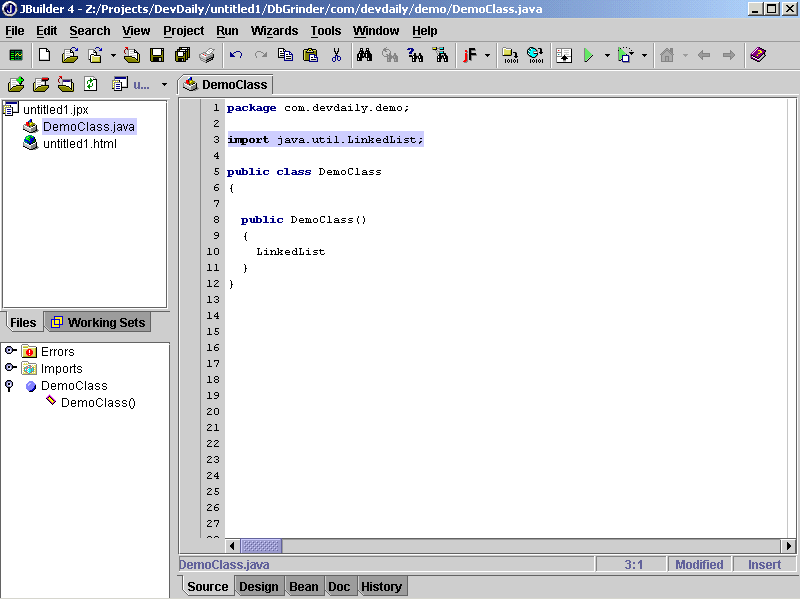This screenshot has height=600, width=800.
Task: Save the file with the floppy disk icon
Action: point(157,55)
